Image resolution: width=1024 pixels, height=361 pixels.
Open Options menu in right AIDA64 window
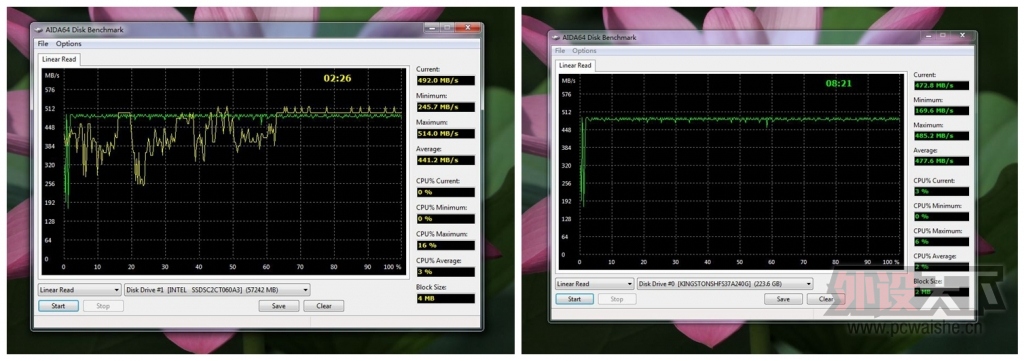(584, 50)
